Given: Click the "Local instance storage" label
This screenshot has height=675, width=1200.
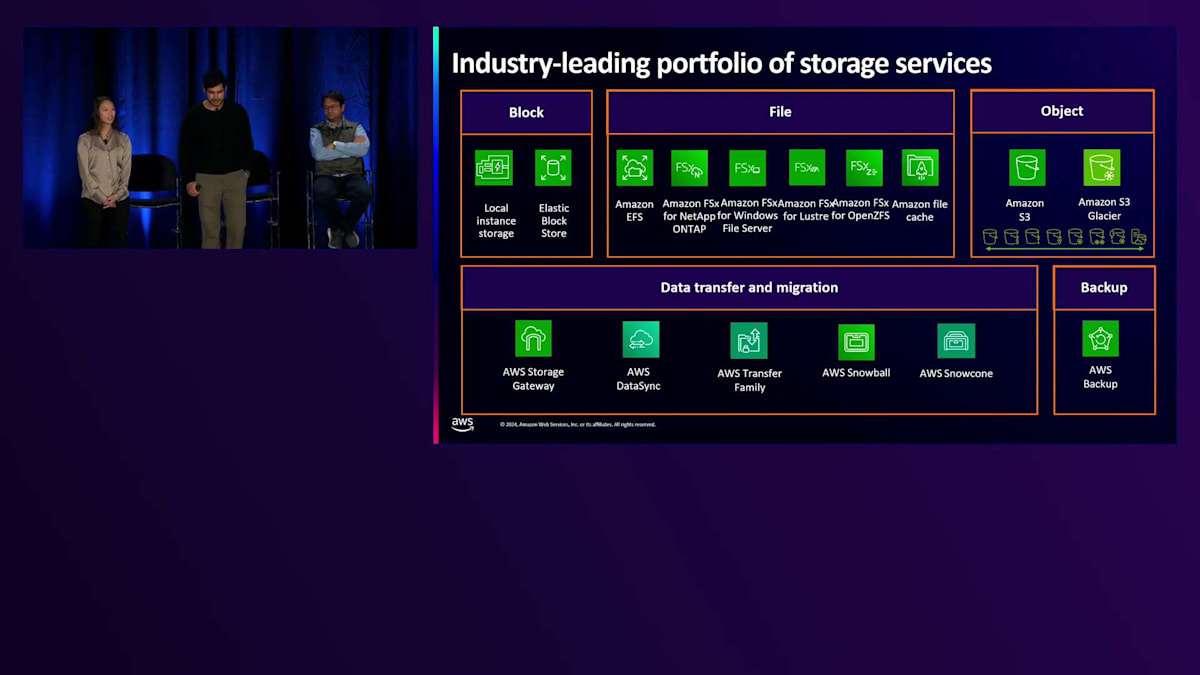Looking at the screenshot, I should point(496,221).
